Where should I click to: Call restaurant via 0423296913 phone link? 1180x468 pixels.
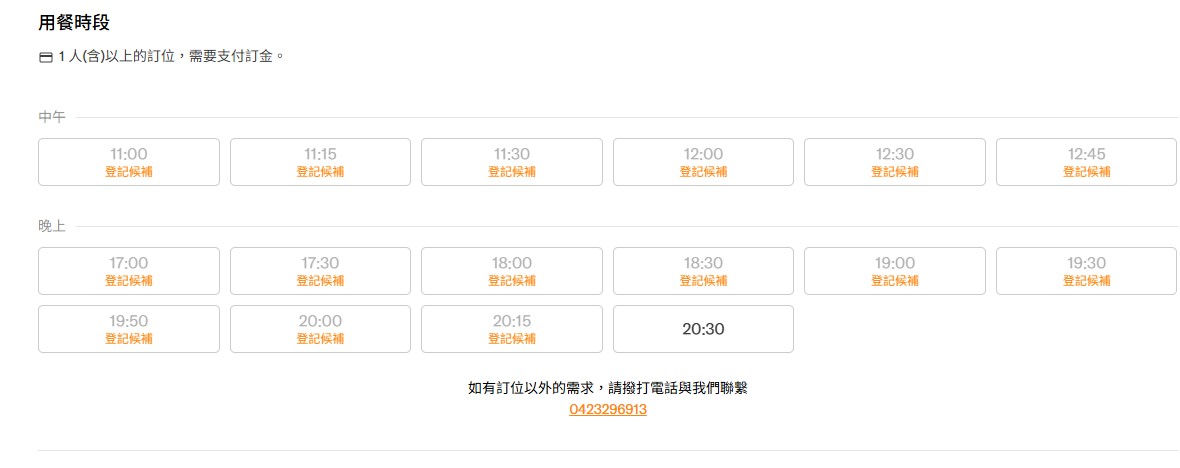tap(608, 410)
